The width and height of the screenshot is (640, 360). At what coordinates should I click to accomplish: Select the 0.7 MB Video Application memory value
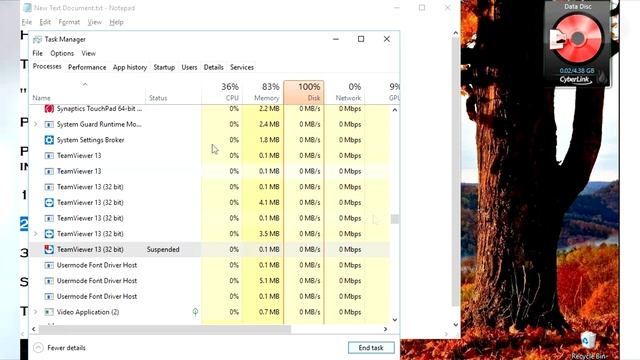tap(269, 312)
